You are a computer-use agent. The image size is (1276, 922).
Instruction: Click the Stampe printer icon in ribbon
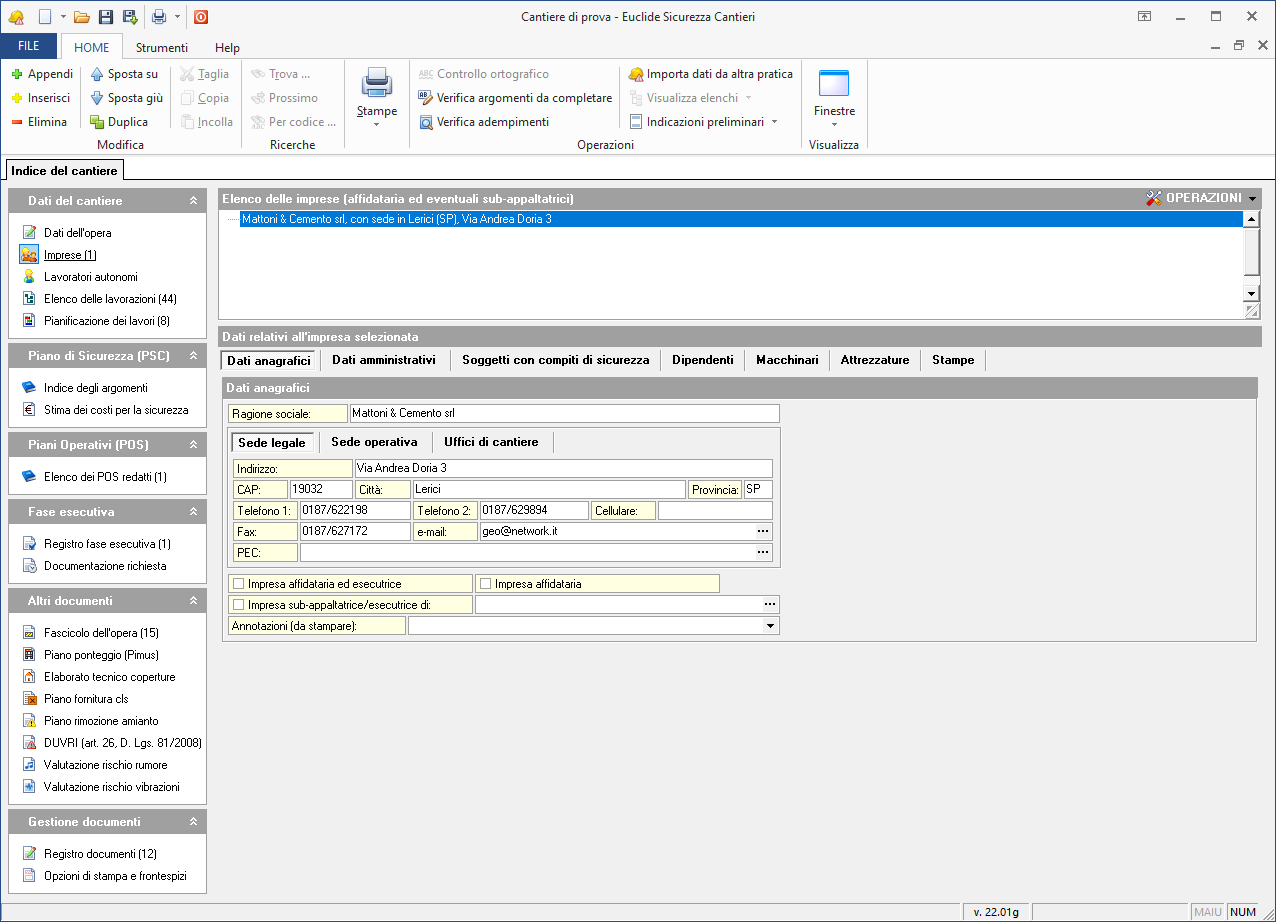377,83
